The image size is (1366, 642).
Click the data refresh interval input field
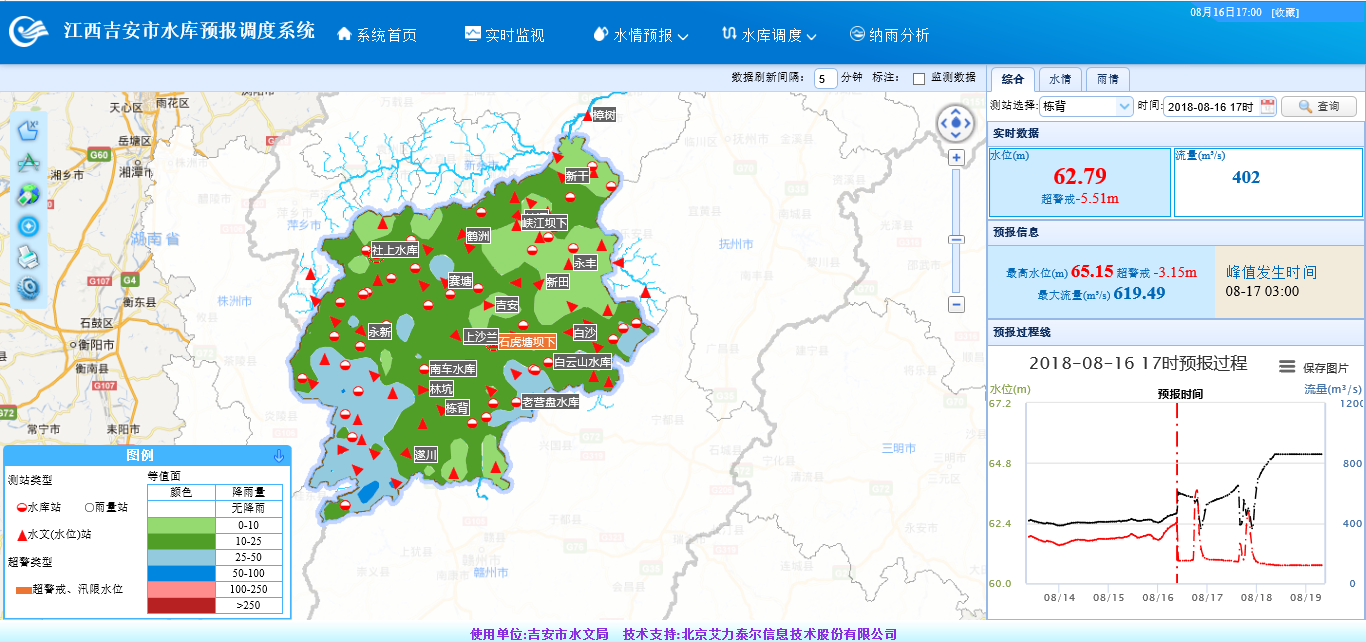pos(825,78)
